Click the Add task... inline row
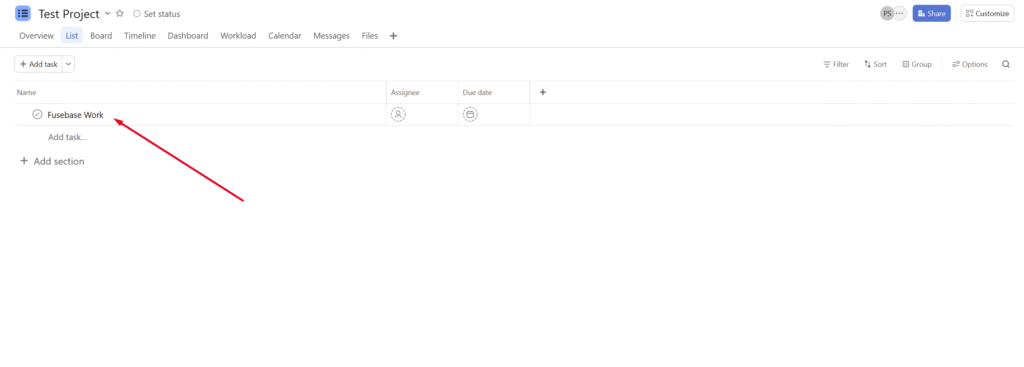 tap(67, 137)
